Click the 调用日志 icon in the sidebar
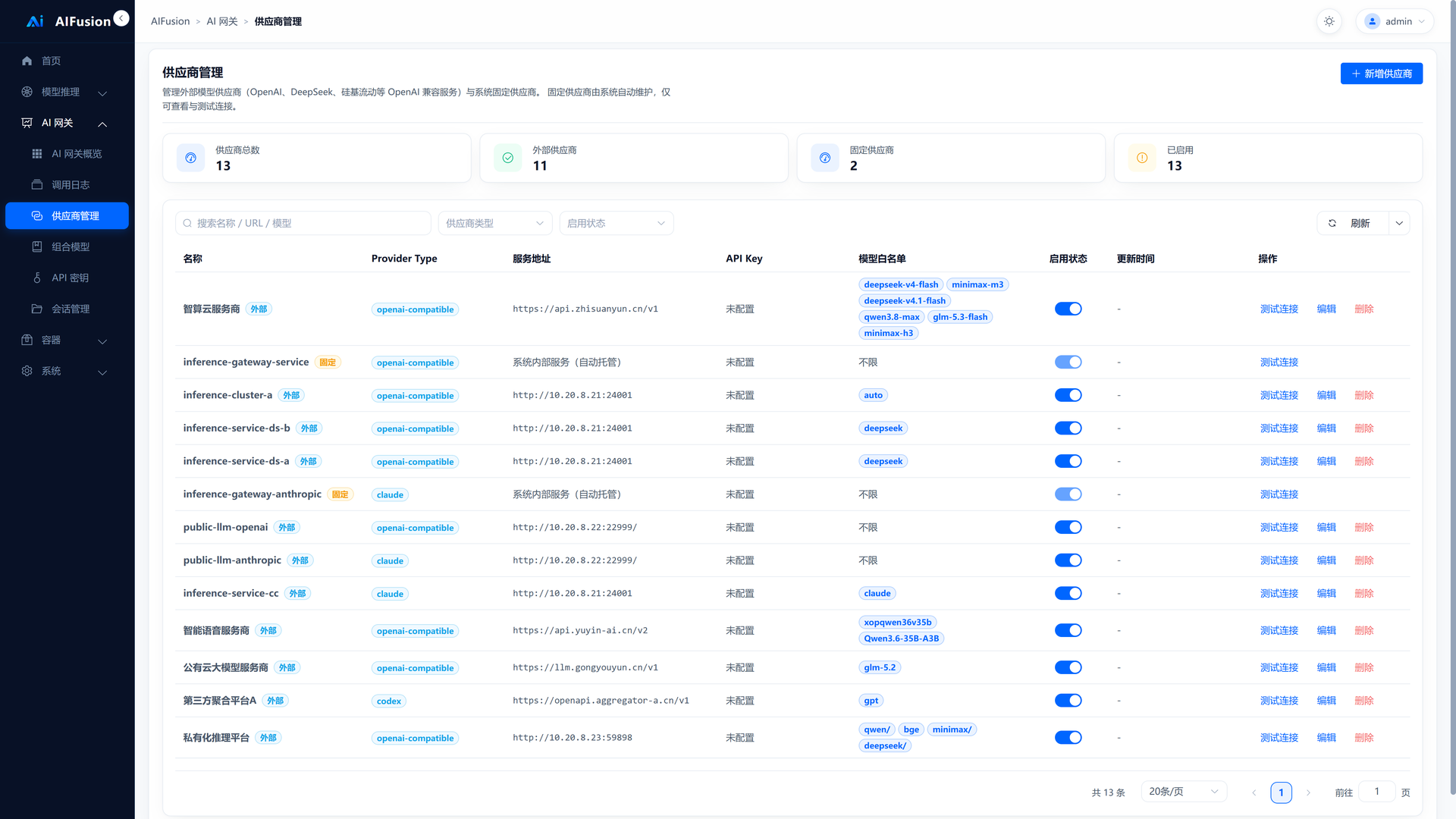Image resolution: width=1456 pixels, height=819 pixels. pos(37,185)
